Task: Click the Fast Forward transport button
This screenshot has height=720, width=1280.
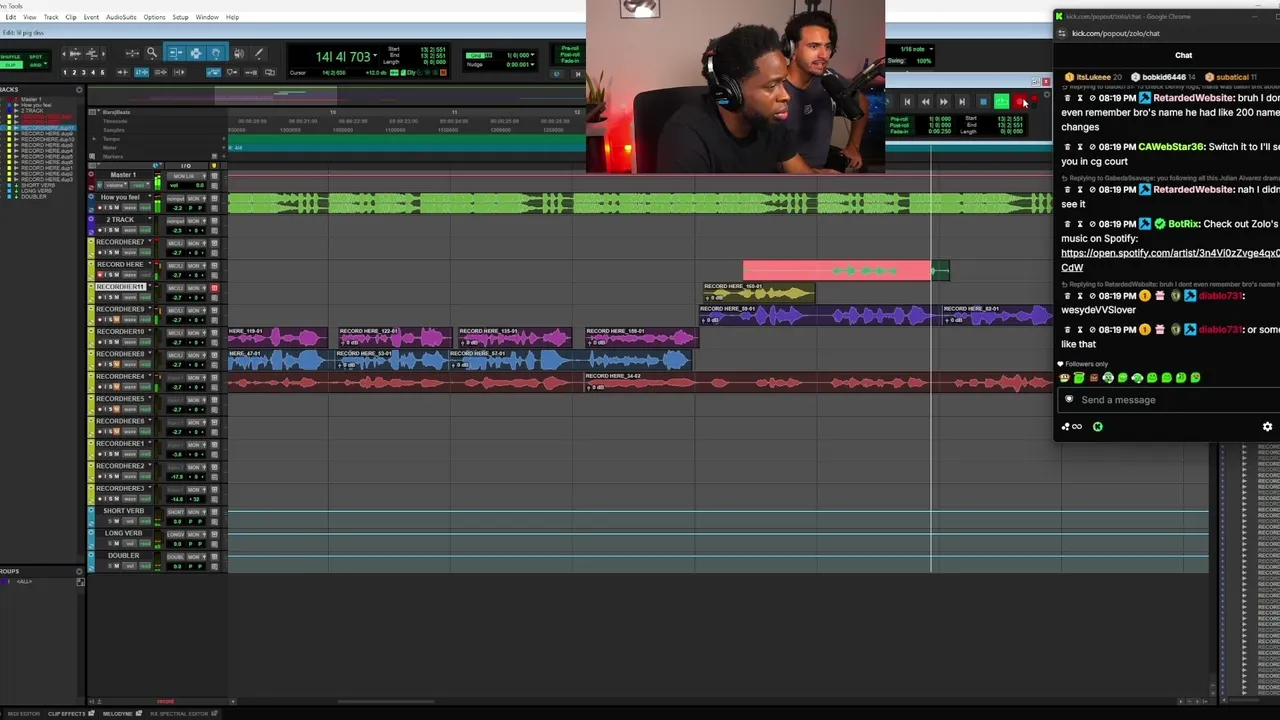Action: 944,101
